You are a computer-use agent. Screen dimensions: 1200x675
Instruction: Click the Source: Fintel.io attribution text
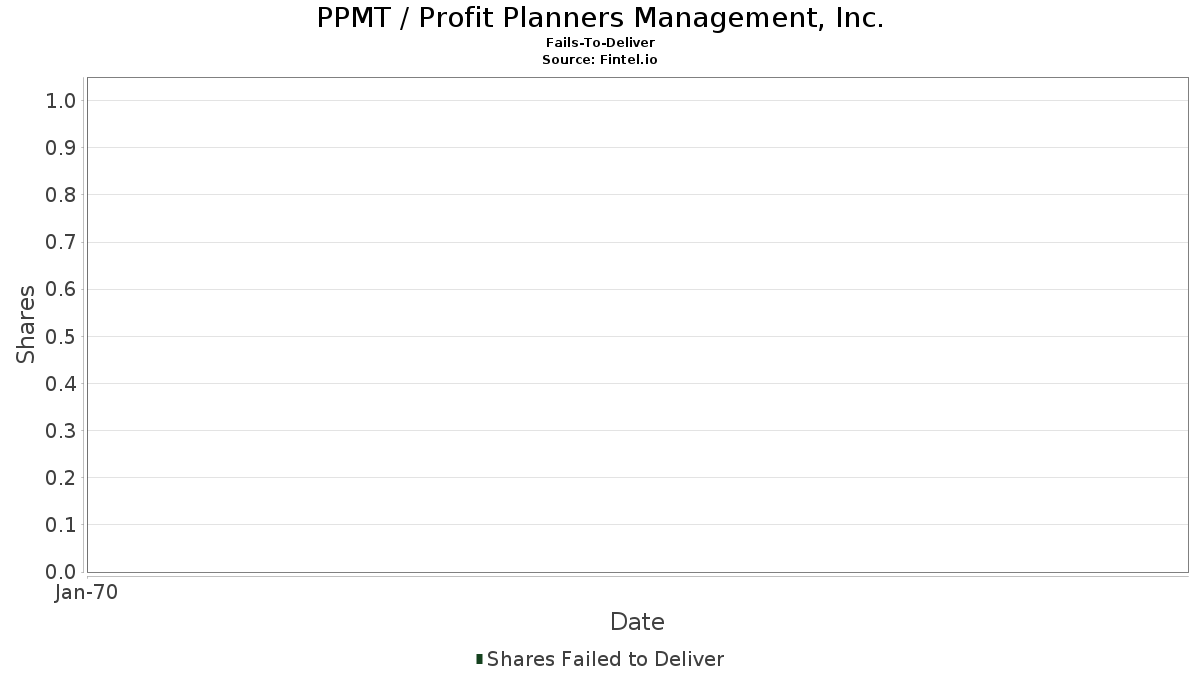click(x=600, y=59)
